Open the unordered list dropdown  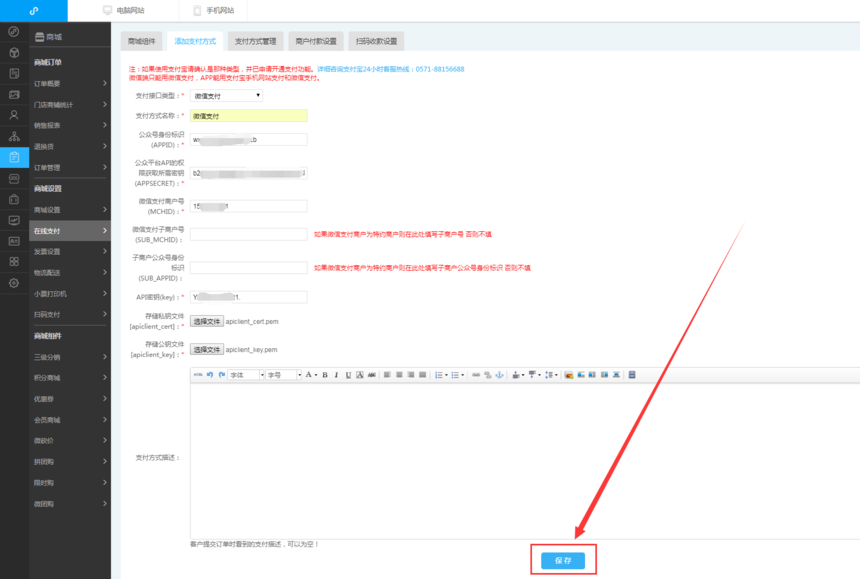457,374
